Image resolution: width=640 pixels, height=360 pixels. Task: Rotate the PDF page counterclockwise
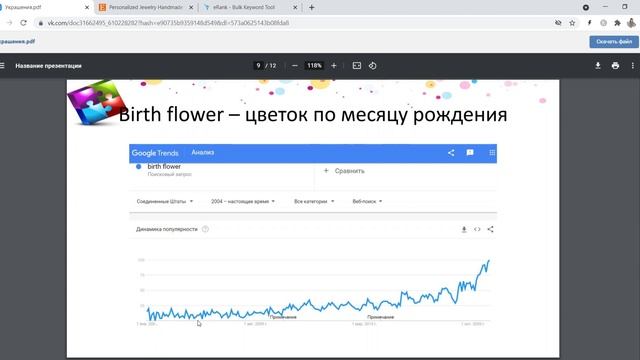(x=373, y=66)
